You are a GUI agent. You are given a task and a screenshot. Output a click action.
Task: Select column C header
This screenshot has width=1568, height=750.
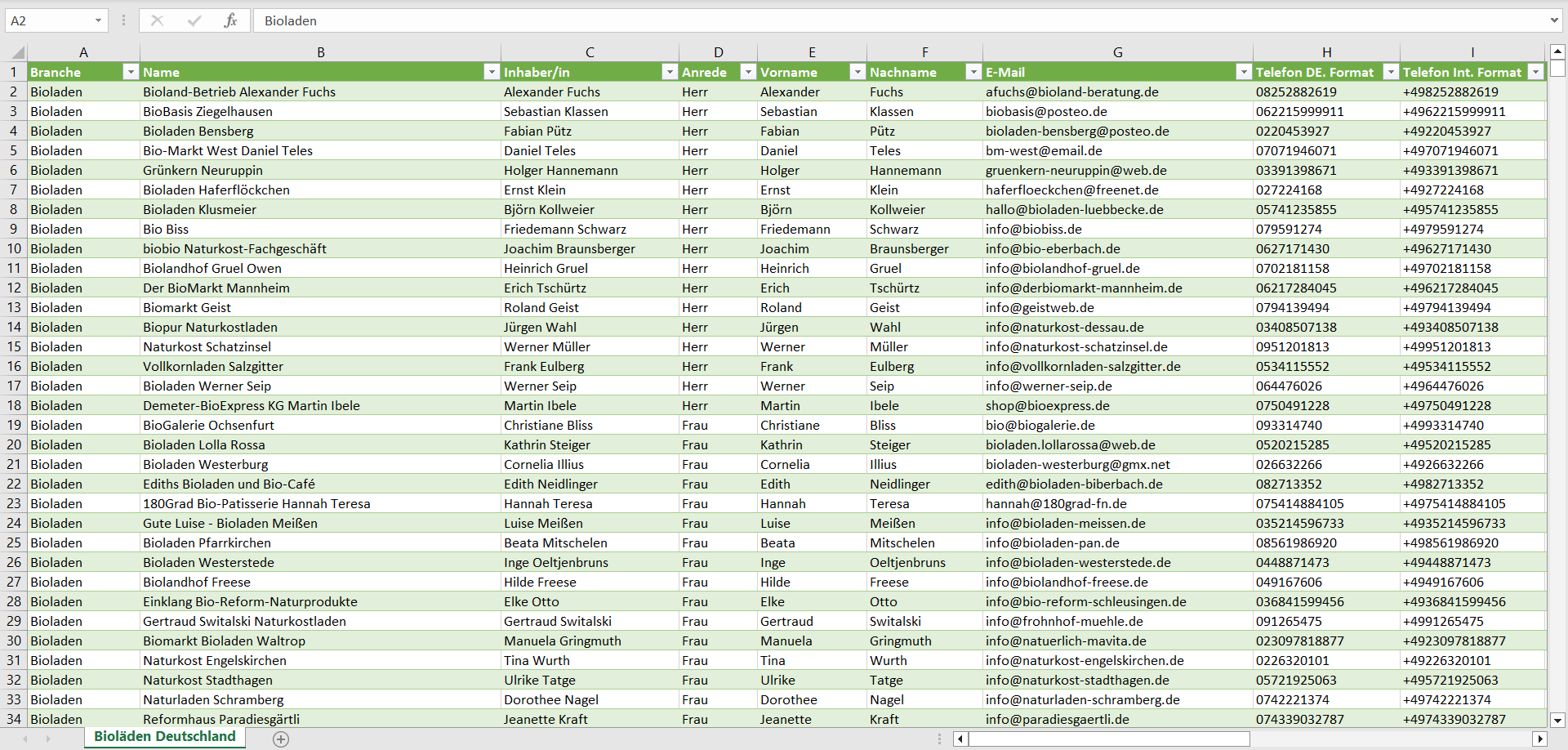coord(590,52)
